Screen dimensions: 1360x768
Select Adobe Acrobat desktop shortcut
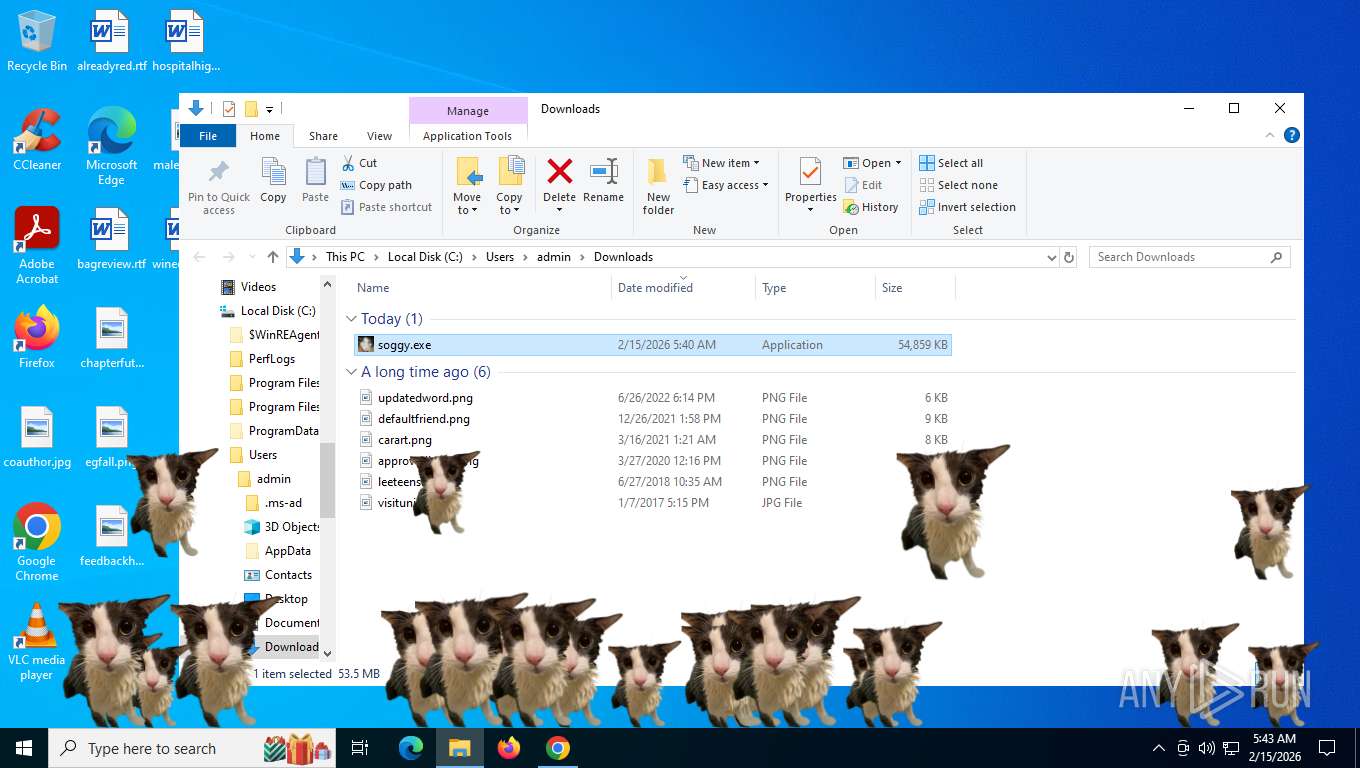pyautogui.click(x=37, y=245)
